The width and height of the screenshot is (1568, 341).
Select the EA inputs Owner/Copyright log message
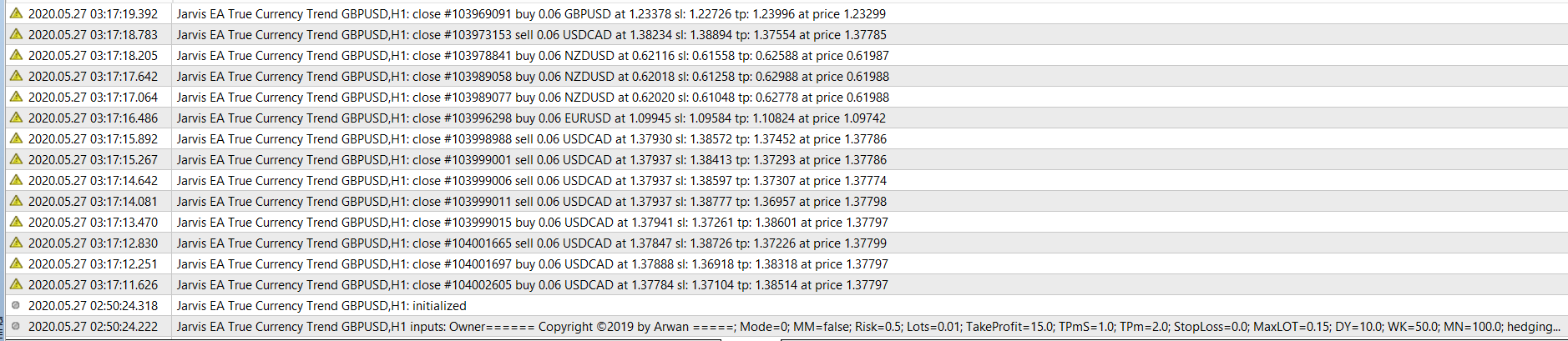(868, 327)
